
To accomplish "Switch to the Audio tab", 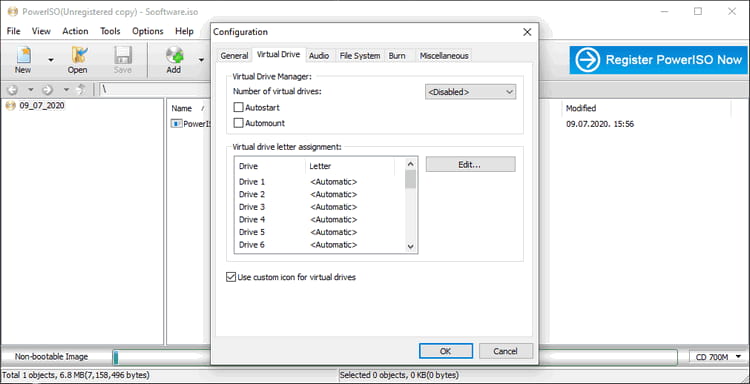I will (319, 56).
